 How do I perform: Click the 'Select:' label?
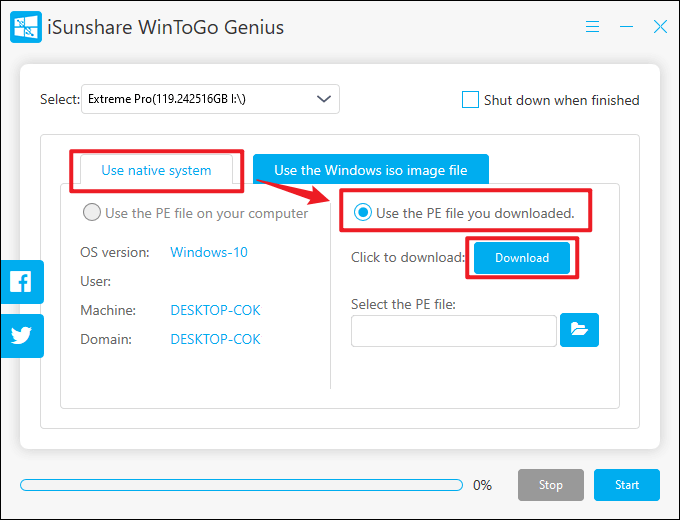click(60, 99)
